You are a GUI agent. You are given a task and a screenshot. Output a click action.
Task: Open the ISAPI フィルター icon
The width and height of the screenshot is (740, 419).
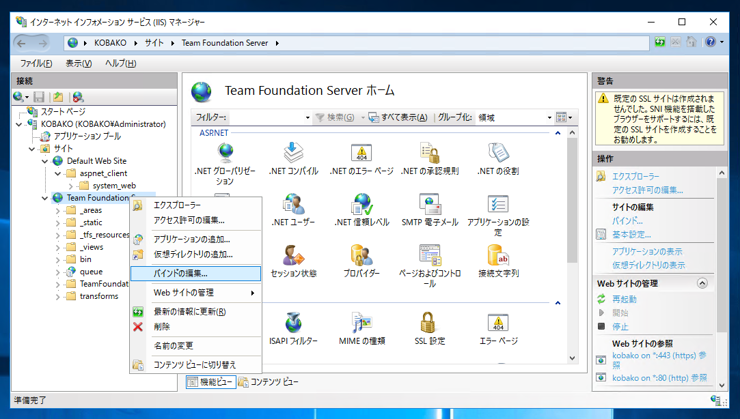coord(294,328)
